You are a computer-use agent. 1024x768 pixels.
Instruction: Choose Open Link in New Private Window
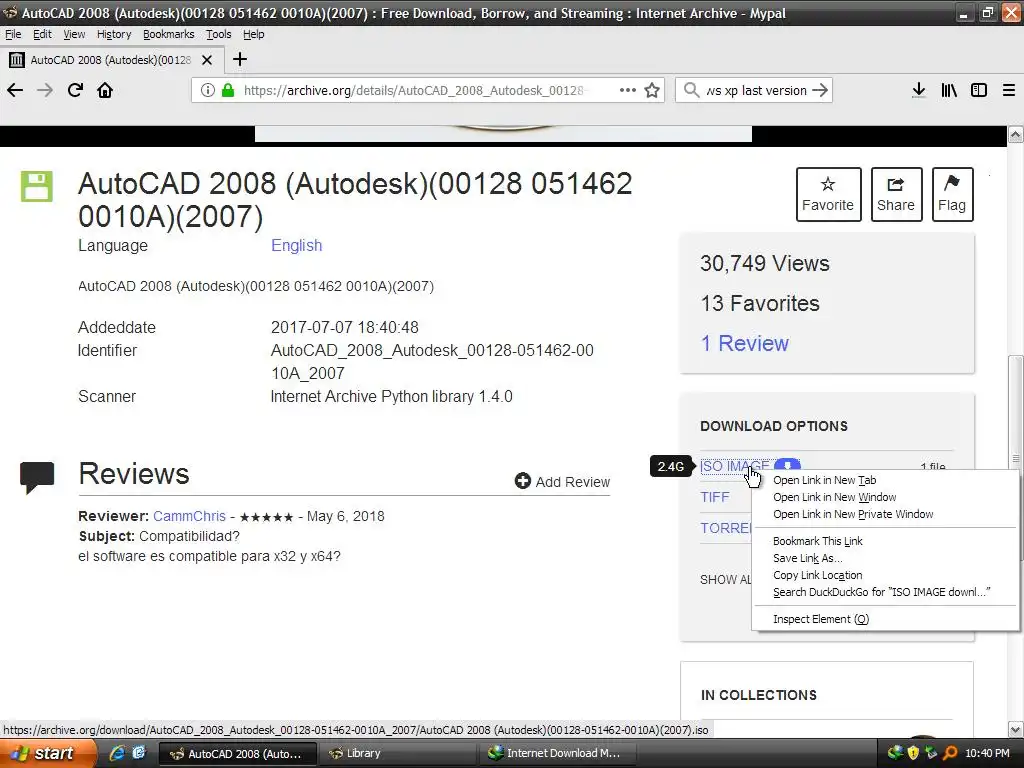[x=886, y=514]
